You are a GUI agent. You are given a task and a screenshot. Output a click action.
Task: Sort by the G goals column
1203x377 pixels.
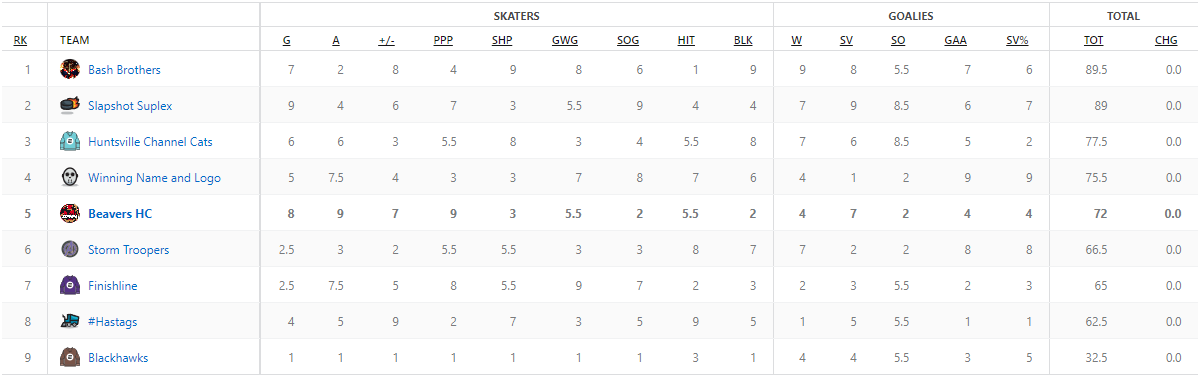coord(287,41)
